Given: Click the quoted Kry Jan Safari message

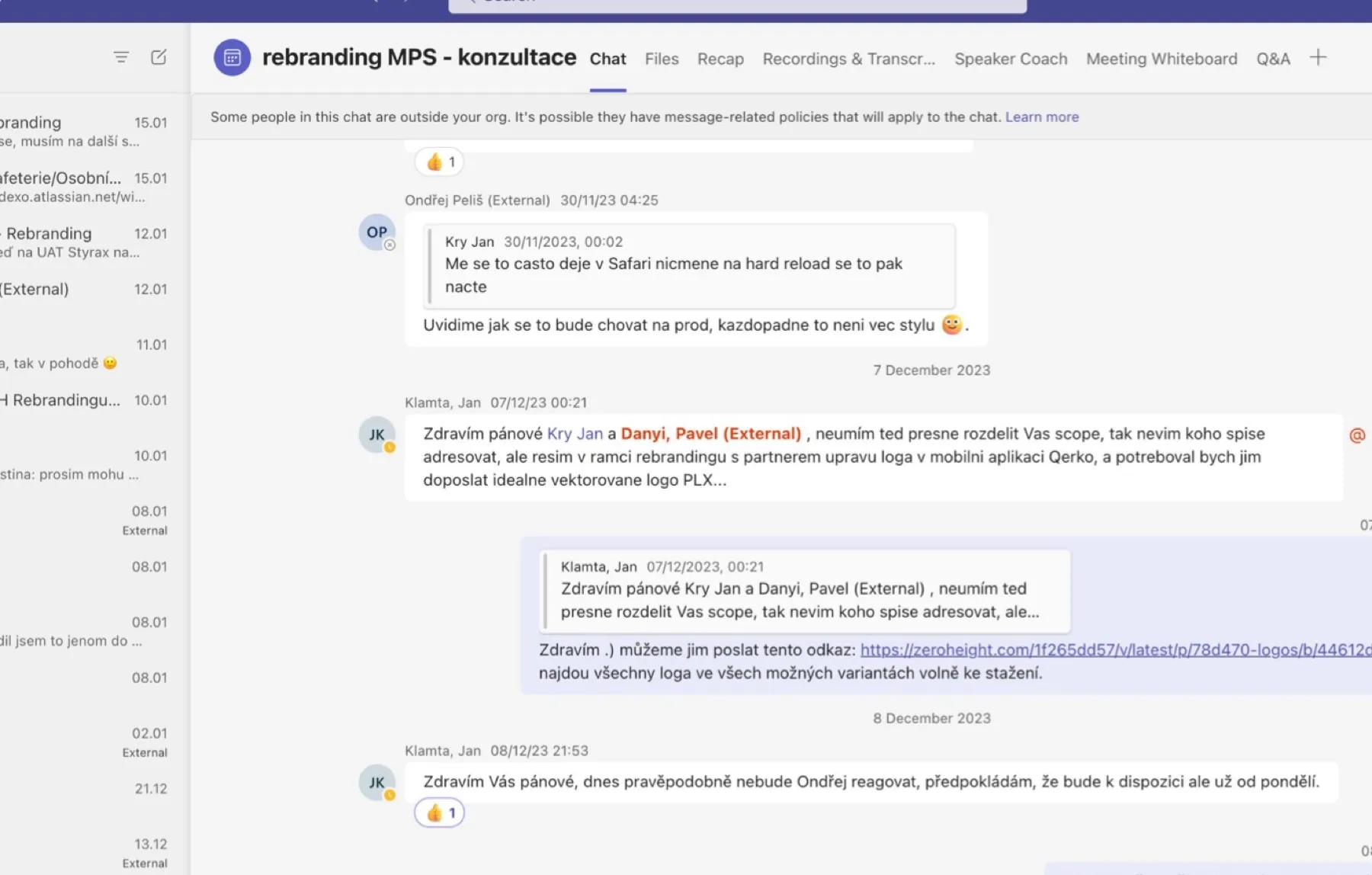Looking at the screenshot, I should coord(690,265).
